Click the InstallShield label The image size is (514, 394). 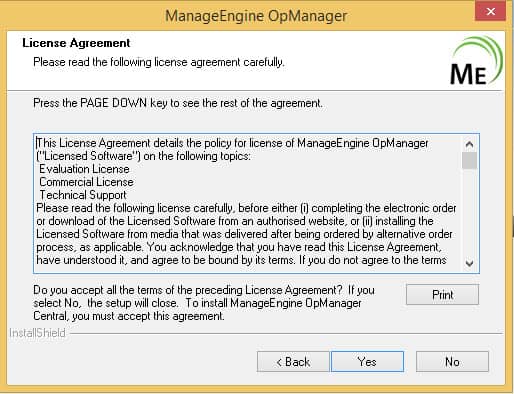(x=37, y=333)
